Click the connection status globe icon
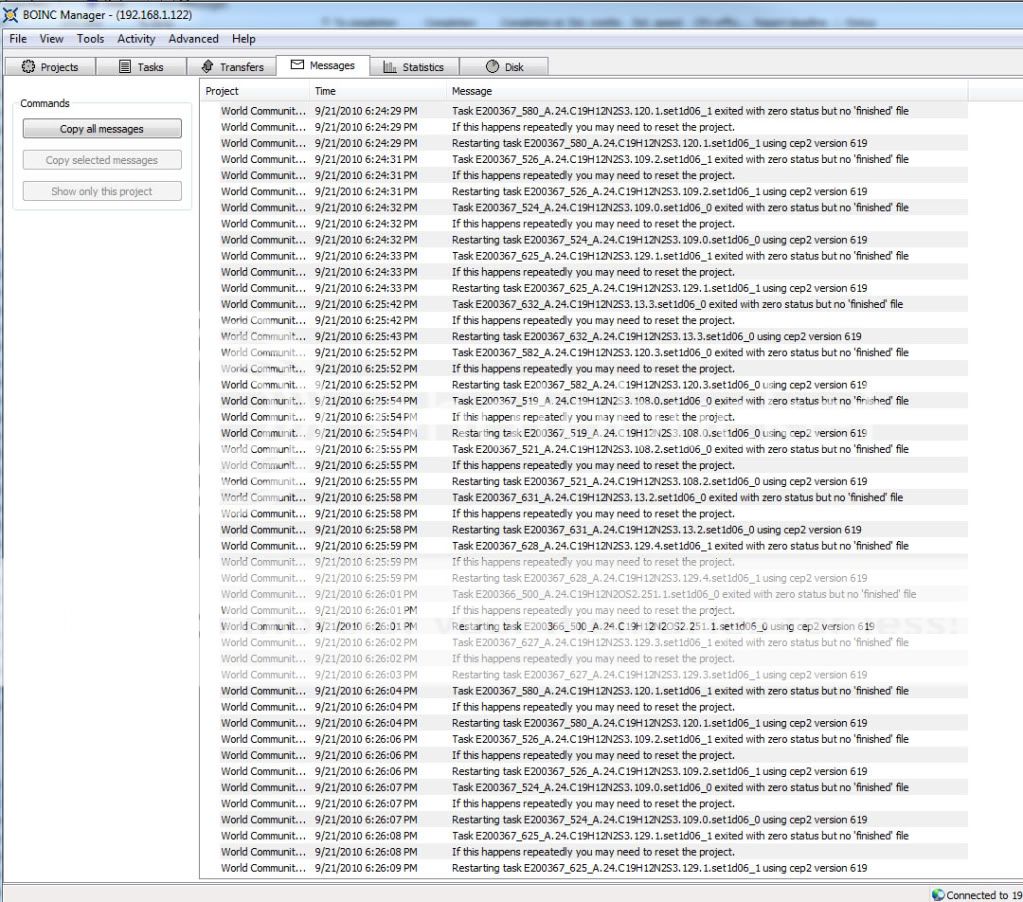The width and height of the screenshot is (1023, 902). click(x=938, y=895)
